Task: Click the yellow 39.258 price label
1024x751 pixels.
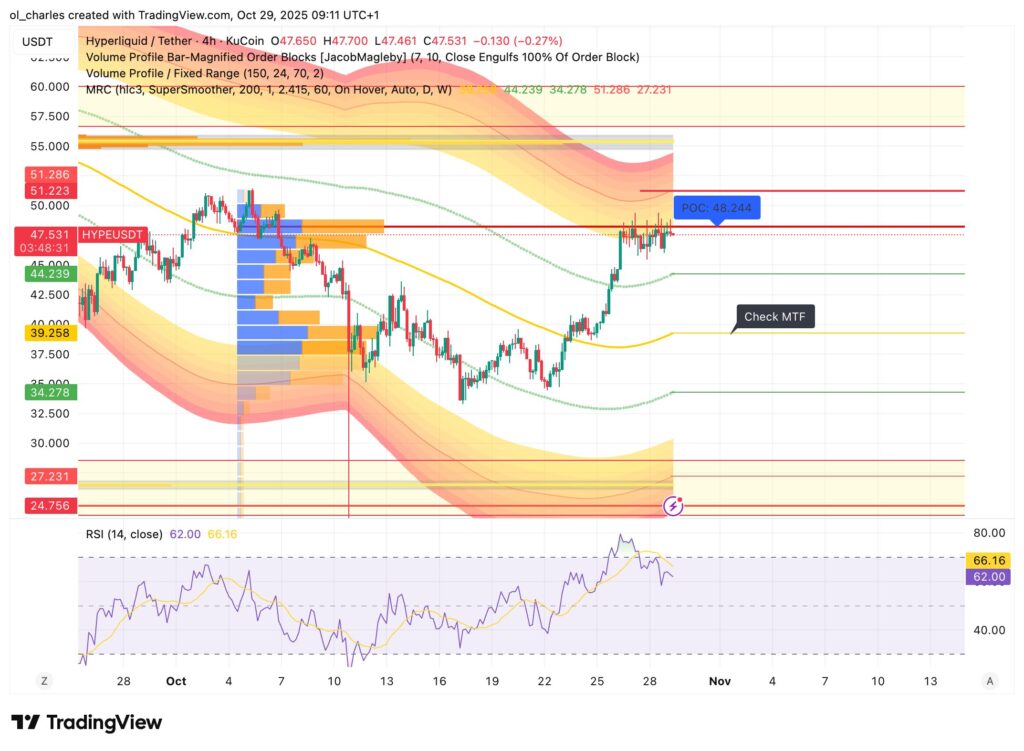Action: tap(48, 333)
